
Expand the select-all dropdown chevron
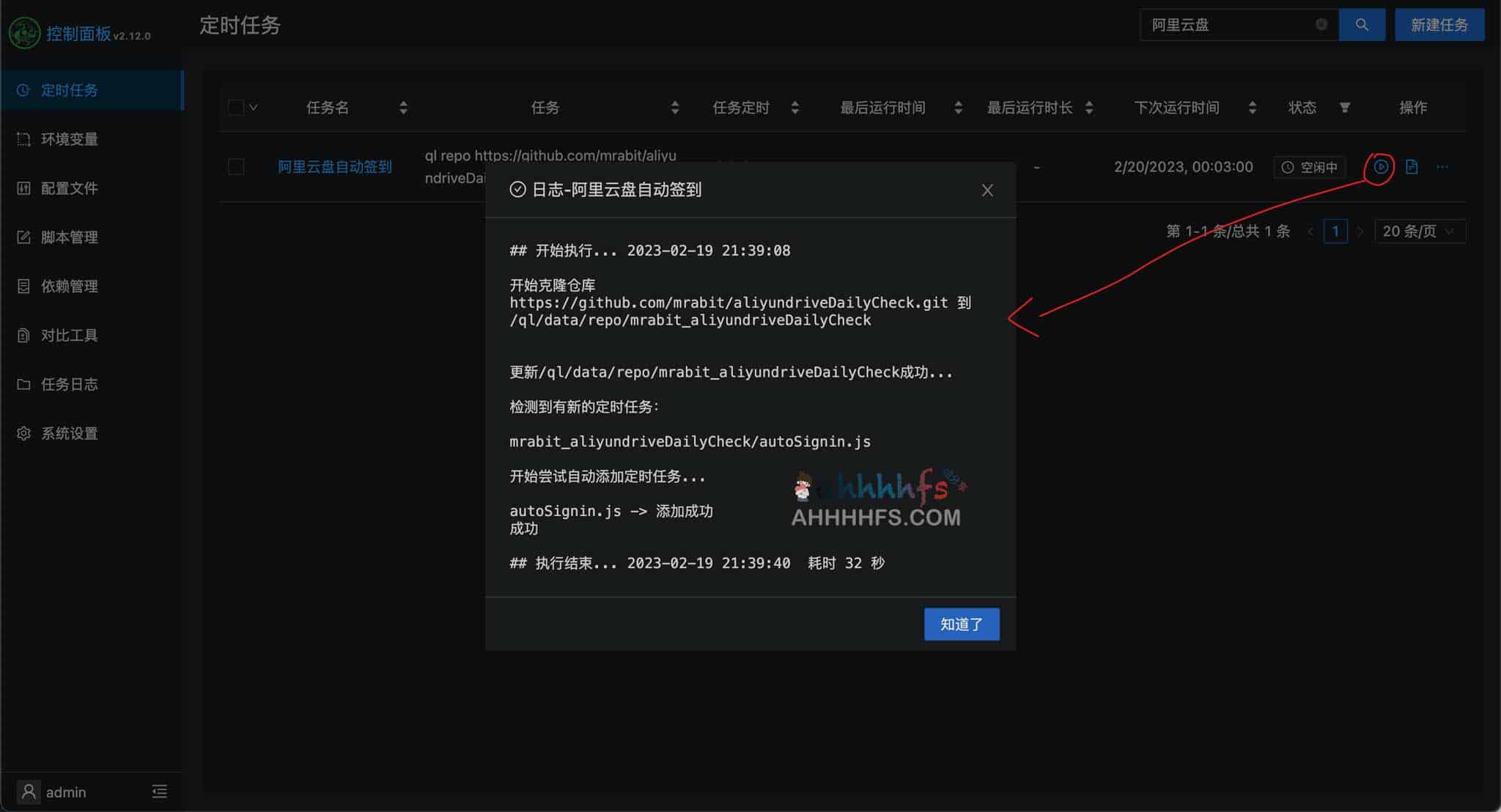(252, 107)
